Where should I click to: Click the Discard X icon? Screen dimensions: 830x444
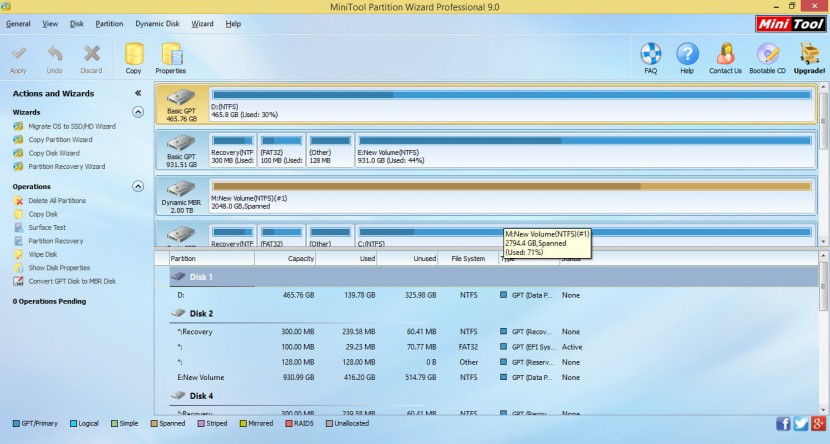(x=92, y=53)
